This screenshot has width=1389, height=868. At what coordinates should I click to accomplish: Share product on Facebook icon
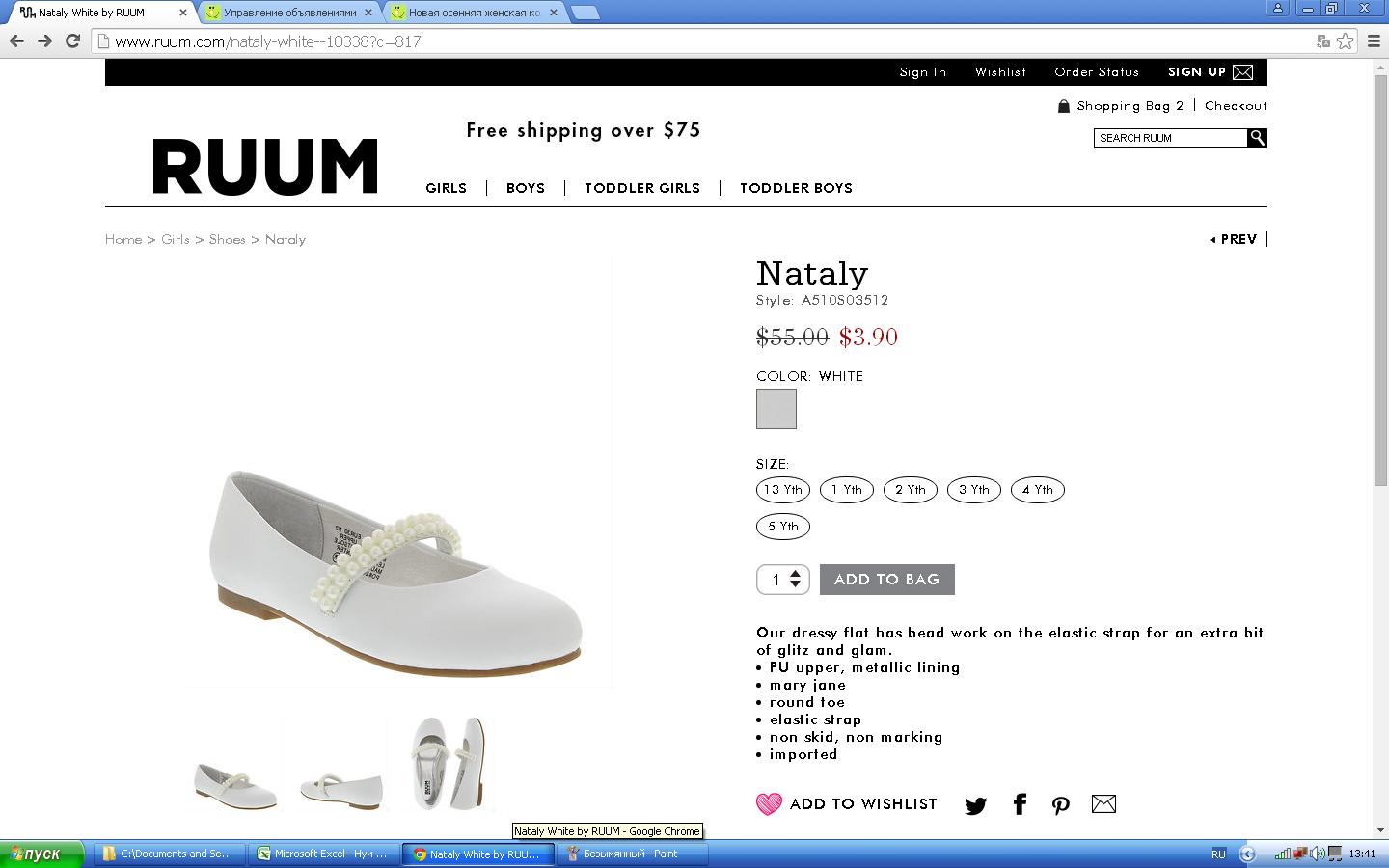[x=1020, y=804]
